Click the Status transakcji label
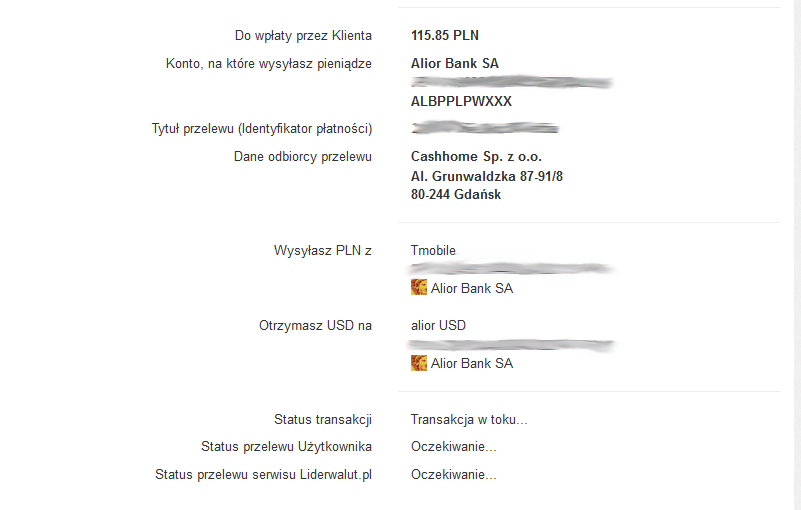Screen dimensions: 801x510 pos(323,420)
